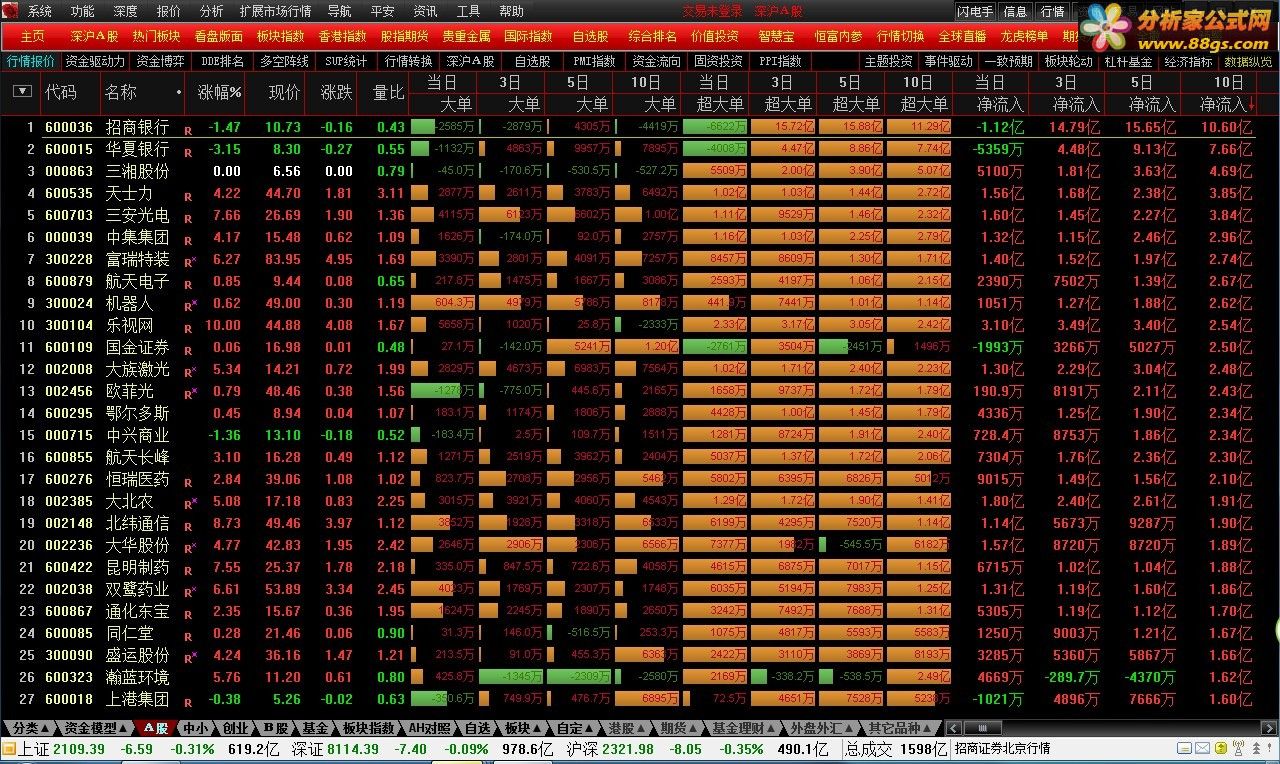Expand the 自定 bottom tab menu

[575, 728]
